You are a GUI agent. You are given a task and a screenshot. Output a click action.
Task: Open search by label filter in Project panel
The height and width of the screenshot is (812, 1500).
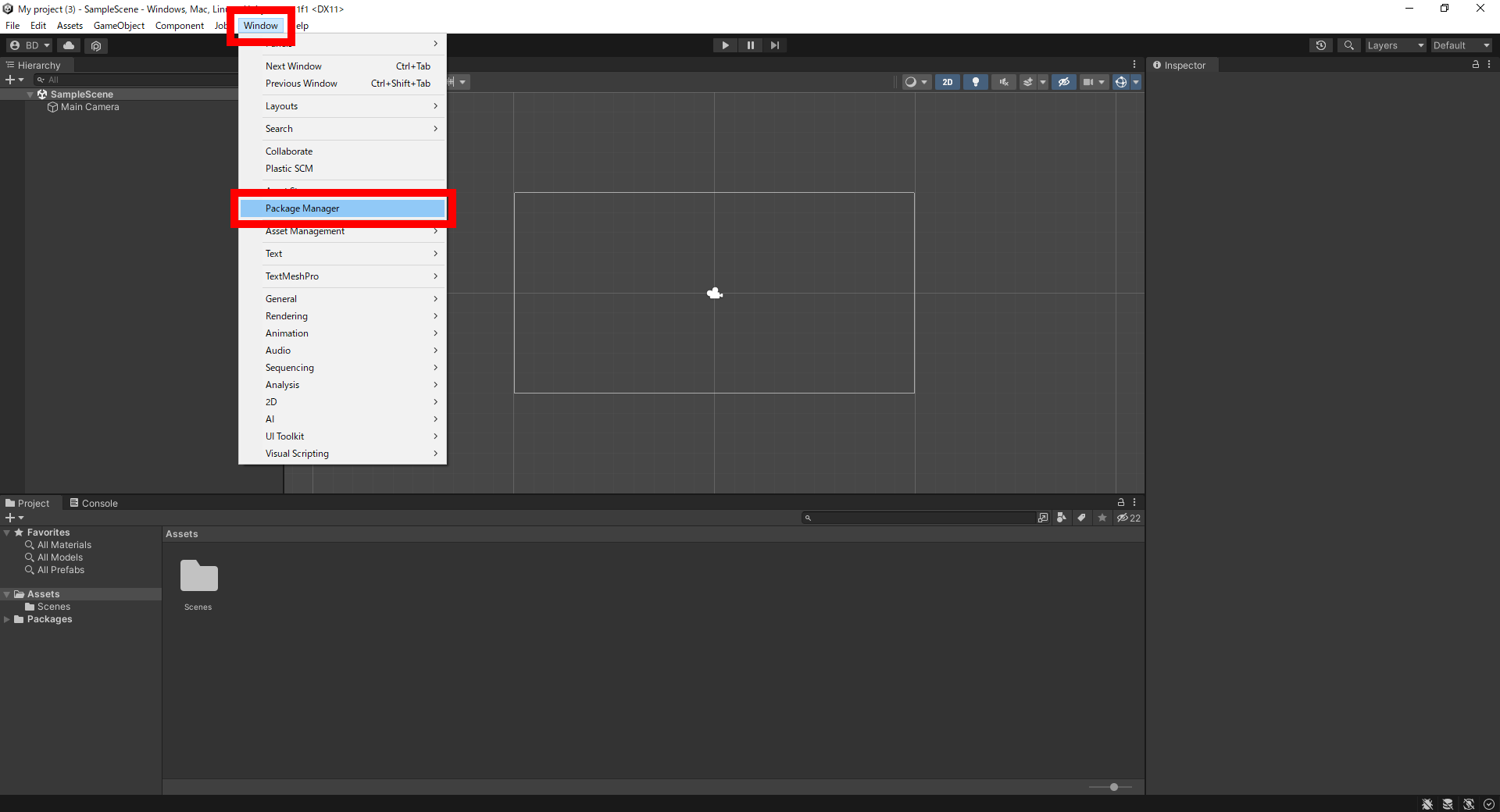point(1081,518)
